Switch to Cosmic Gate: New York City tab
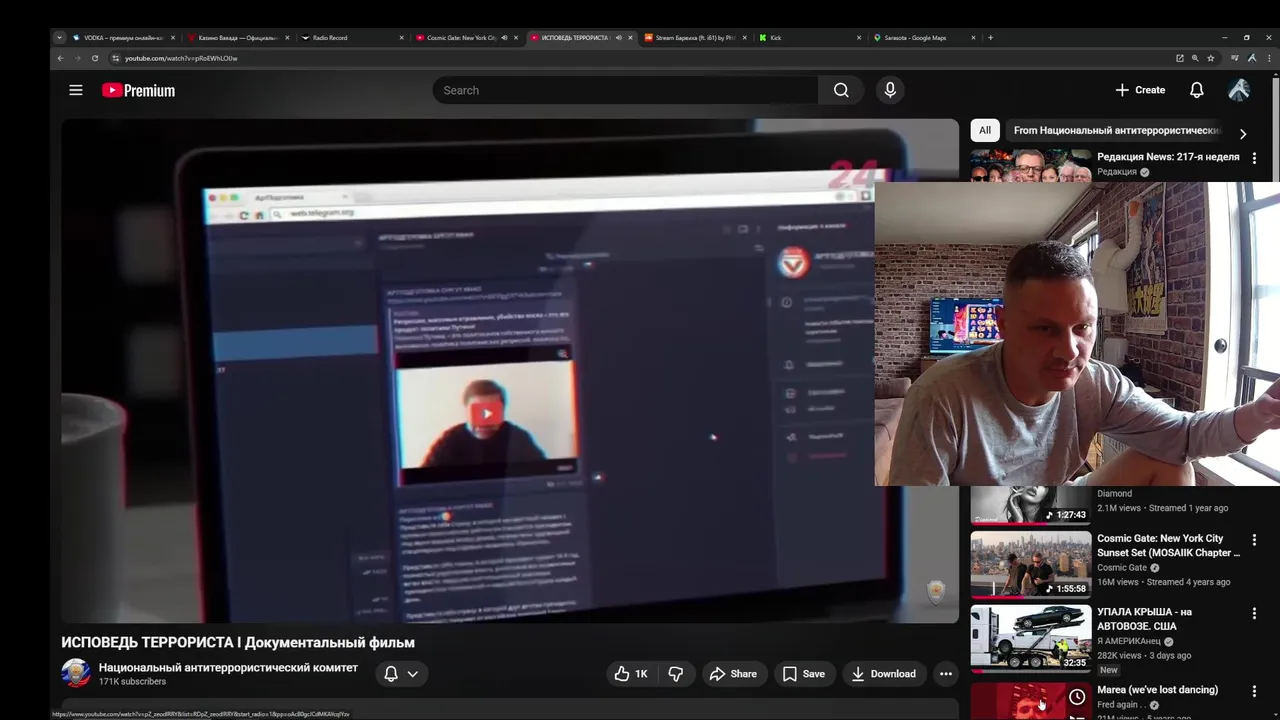 tap(461, 38)
